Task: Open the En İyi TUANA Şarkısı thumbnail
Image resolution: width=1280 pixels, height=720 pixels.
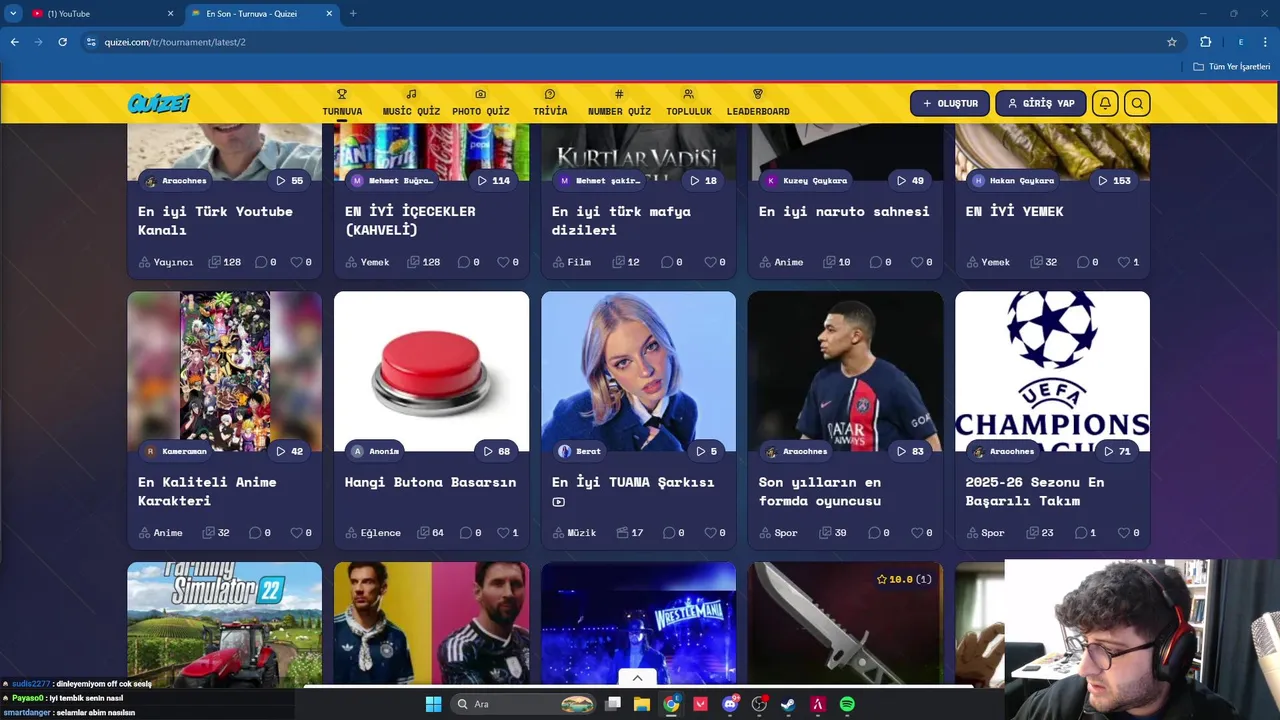Action: point(638,371)
